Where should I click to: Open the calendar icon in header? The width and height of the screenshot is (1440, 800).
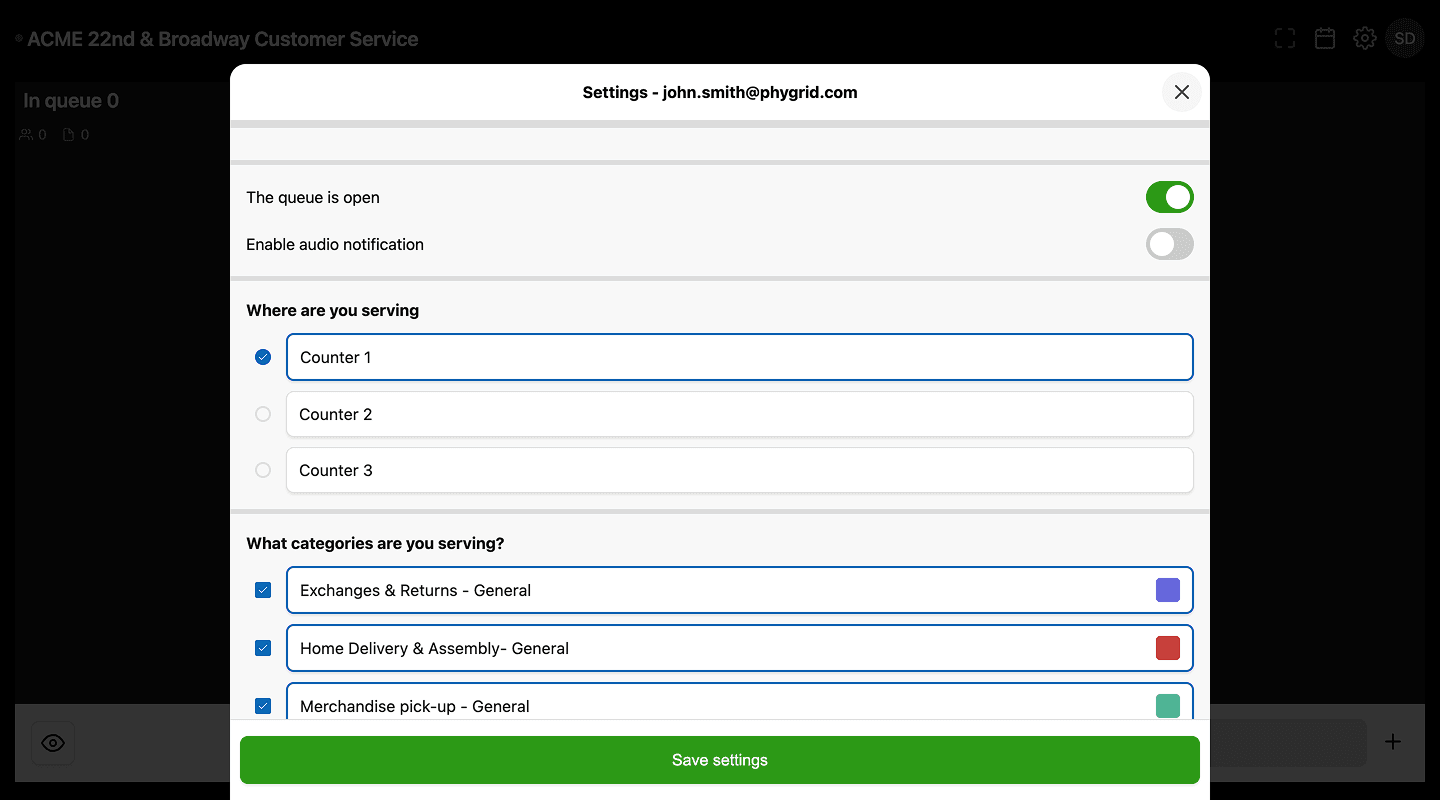point(1325,39)
